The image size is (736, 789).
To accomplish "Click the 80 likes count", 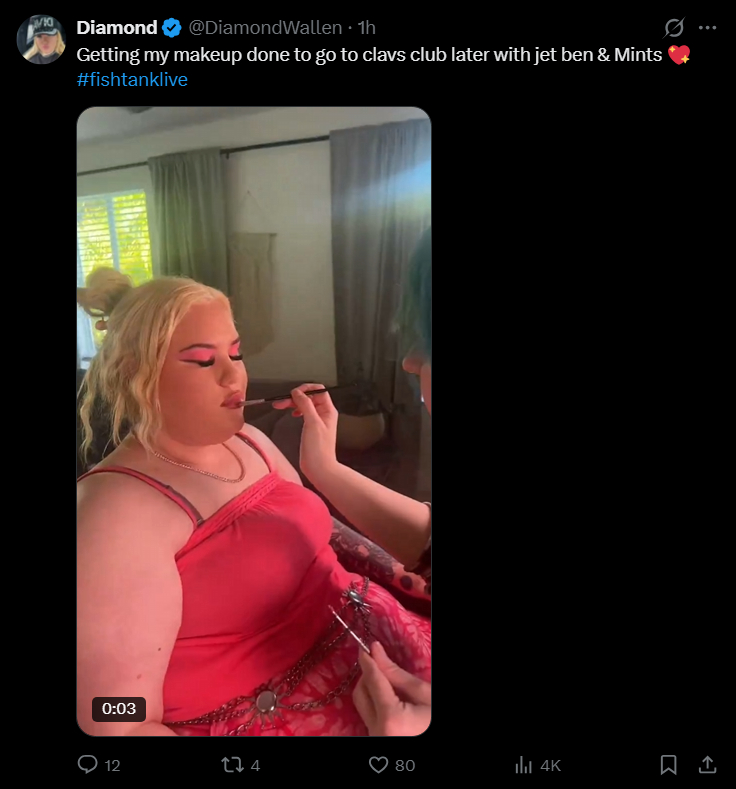I will click(x=405, y=765).
